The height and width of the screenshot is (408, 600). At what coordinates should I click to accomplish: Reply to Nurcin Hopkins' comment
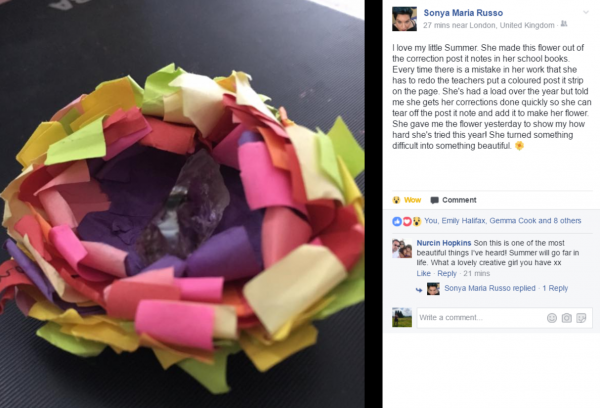(x=447, y=273)
